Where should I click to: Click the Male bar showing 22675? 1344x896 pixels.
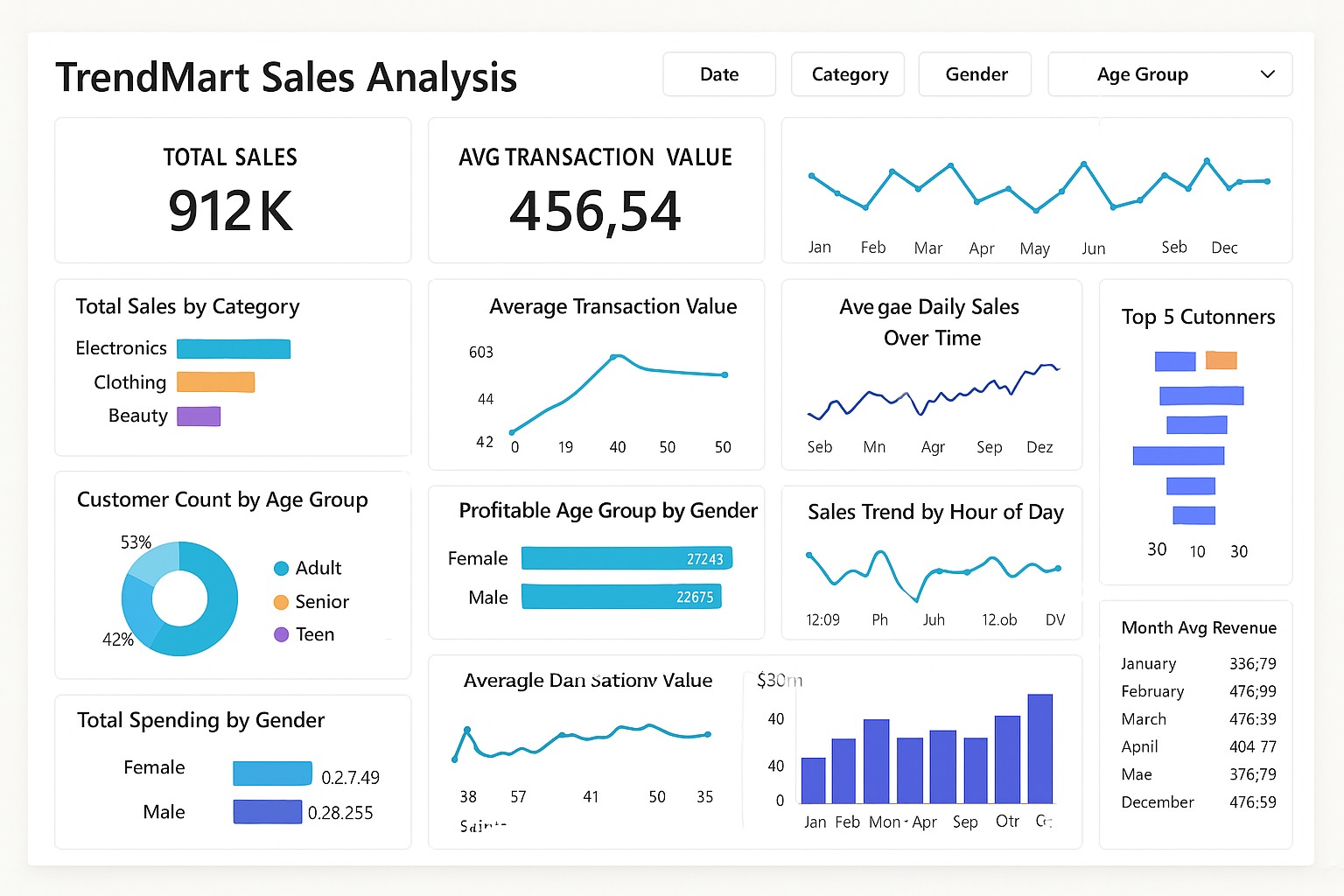621,596
